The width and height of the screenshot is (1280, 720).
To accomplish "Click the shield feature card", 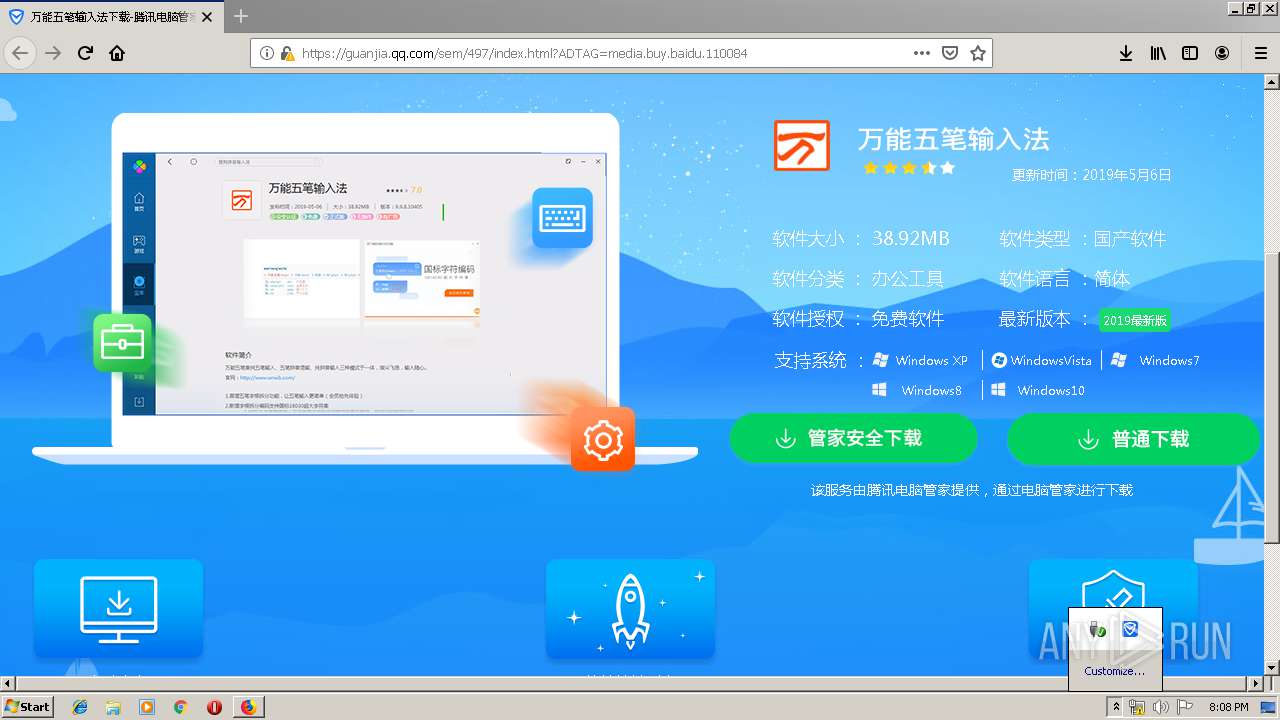I will [x=1113, y=608].
